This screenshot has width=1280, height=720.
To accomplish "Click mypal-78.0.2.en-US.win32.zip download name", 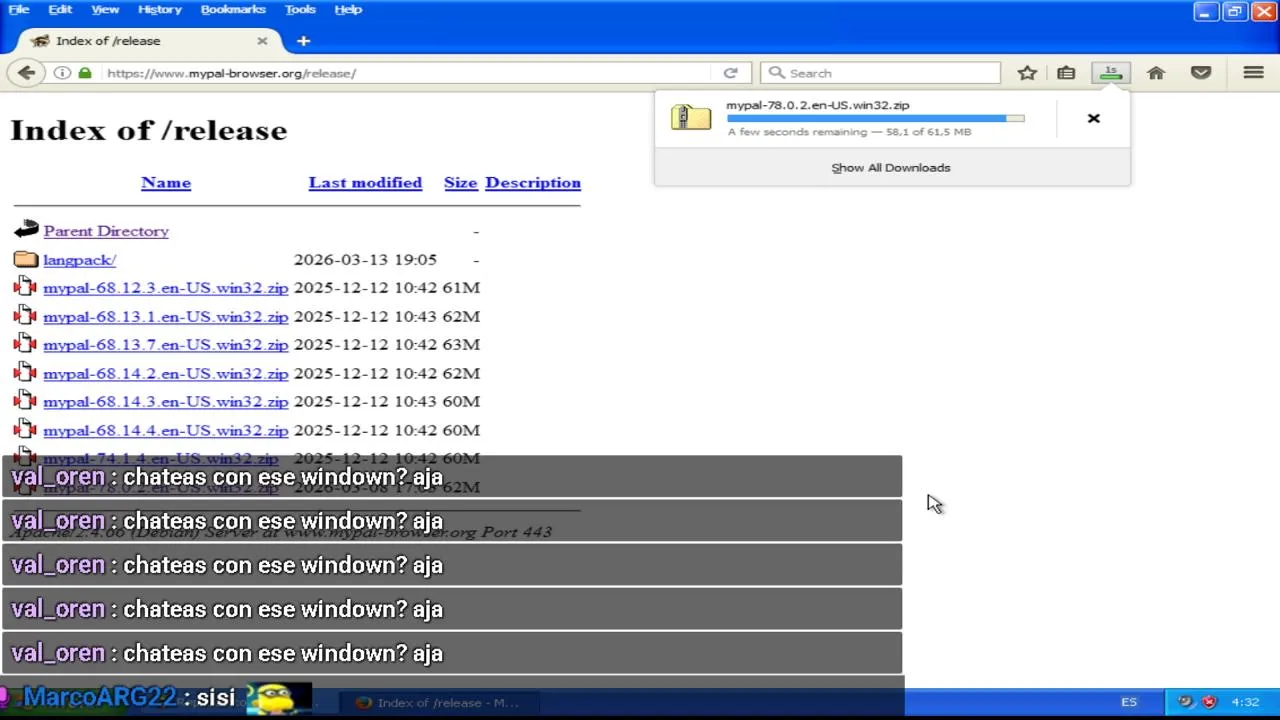I will click(818, 105).
